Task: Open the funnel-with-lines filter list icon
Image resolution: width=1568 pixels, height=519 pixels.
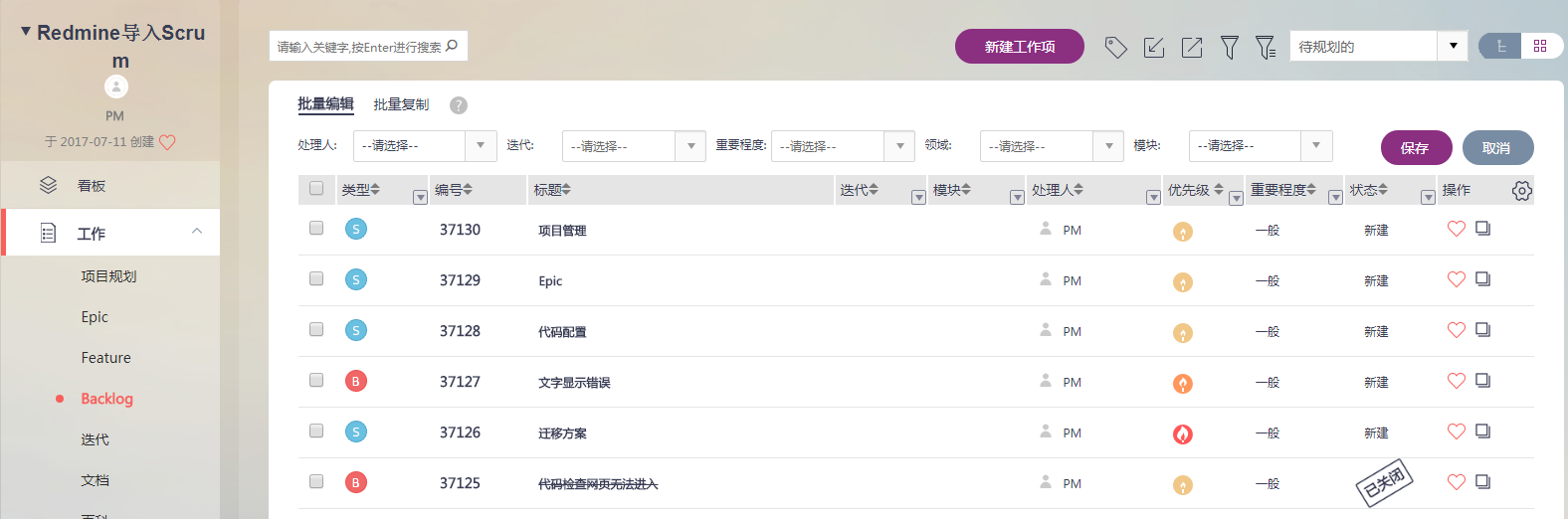Action: point(1266,47)
